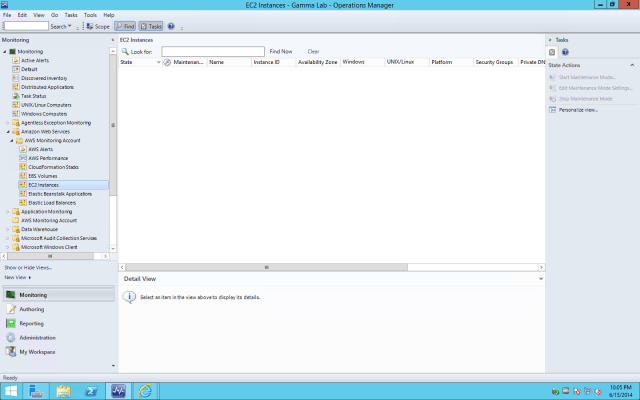This screenshot has height=400, width=640.
Task: Collapse State Actions section
Action: point(632,65)
